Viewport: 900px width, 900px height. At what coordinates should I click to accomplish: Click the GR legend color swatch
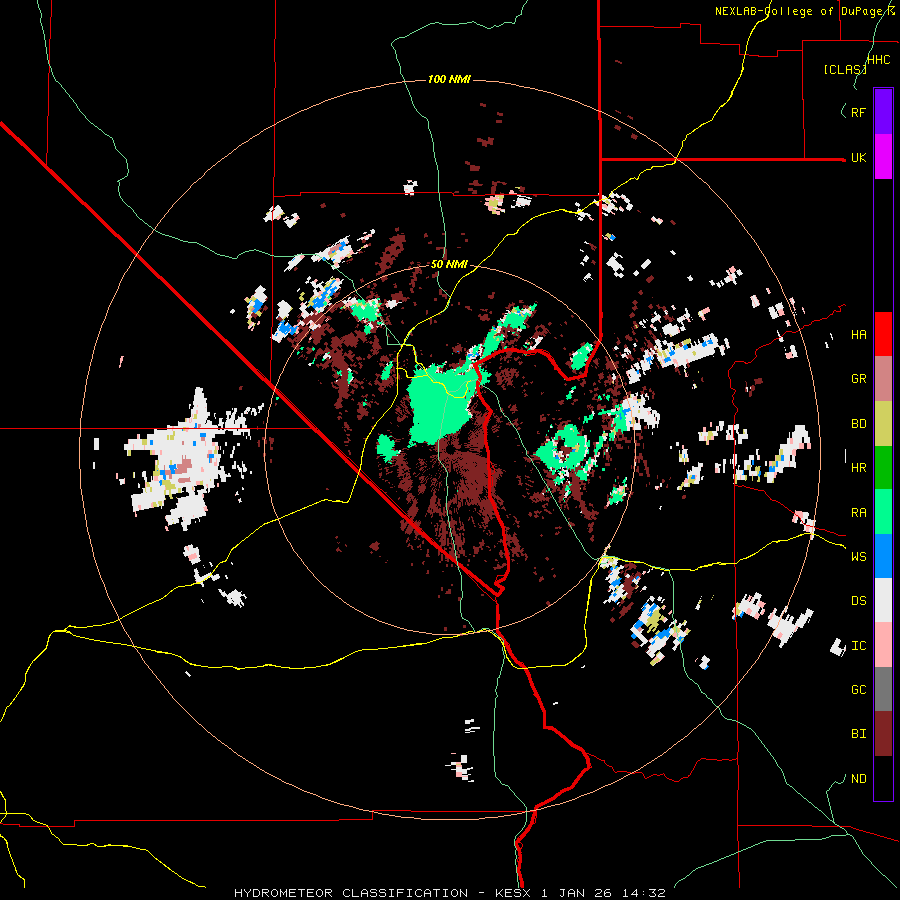(x=883, y=379)
